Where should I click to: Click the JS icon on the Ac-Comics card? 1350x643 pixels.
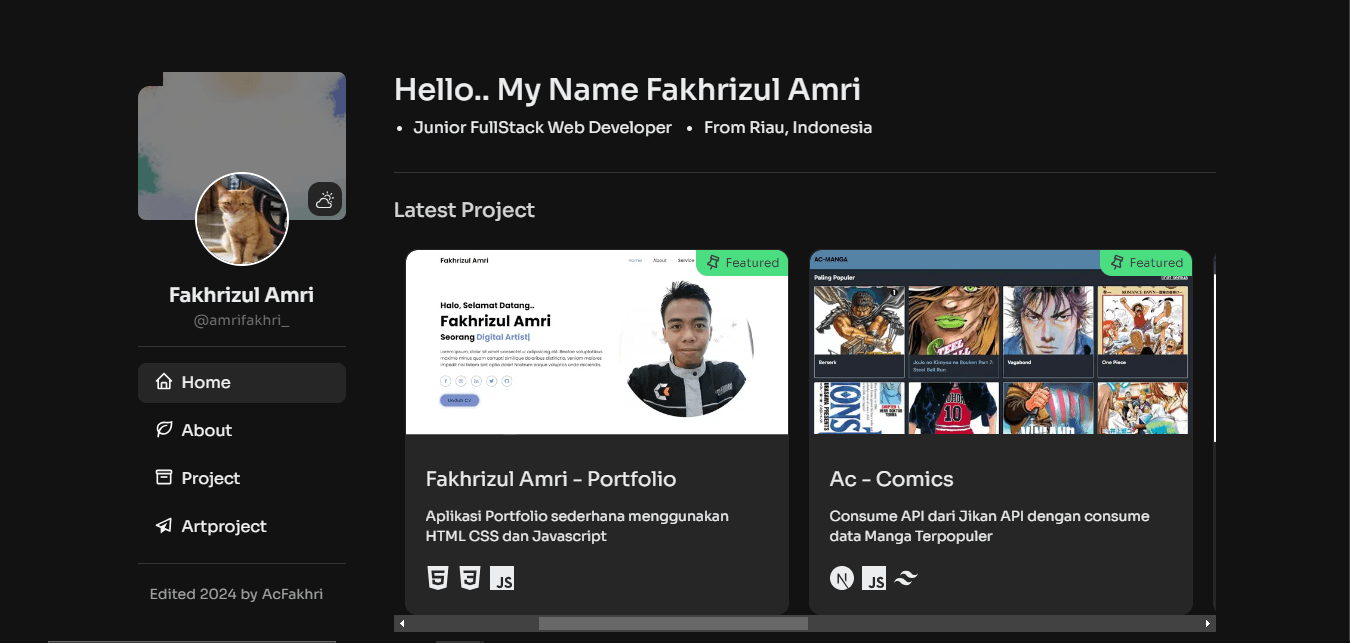point(873,578)
